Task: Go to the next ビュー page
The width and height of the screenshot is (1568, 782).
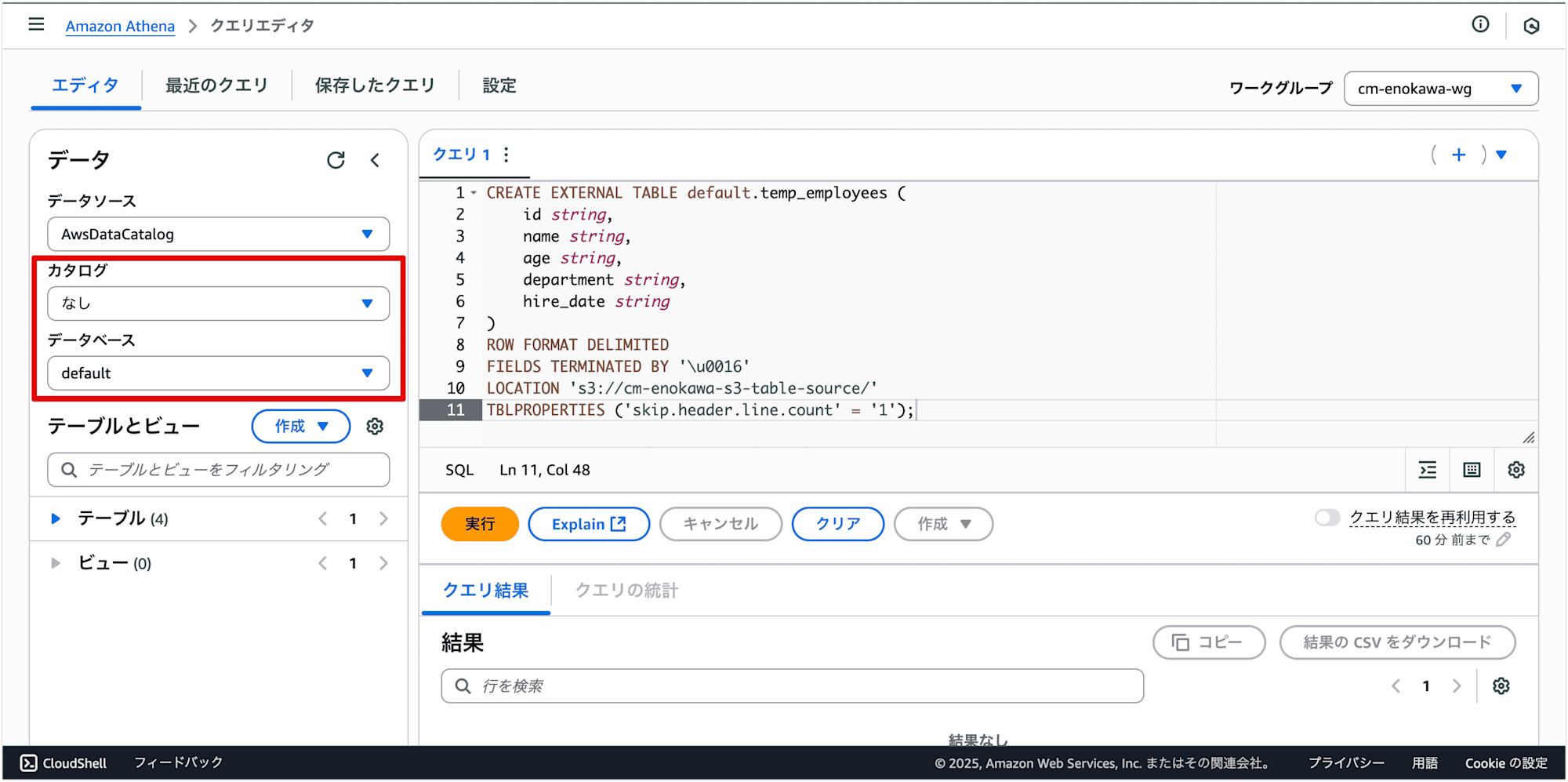Action: click(383, 563)
